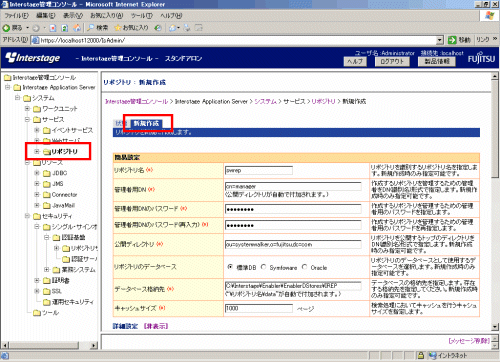Expand the JMS tree node
This screenshot has height=362, width=500.
click(37, 184)
